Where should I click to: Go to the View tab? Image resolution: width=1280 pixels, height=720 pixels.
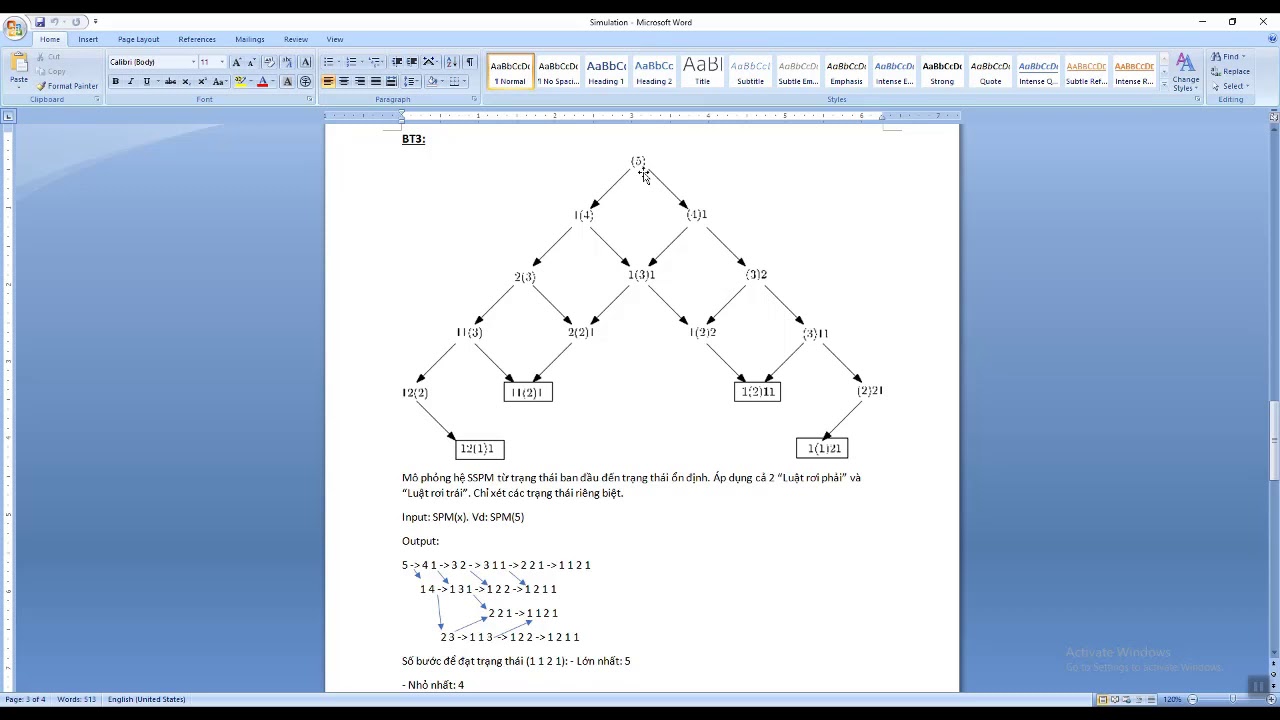click(x=335, y=39)
